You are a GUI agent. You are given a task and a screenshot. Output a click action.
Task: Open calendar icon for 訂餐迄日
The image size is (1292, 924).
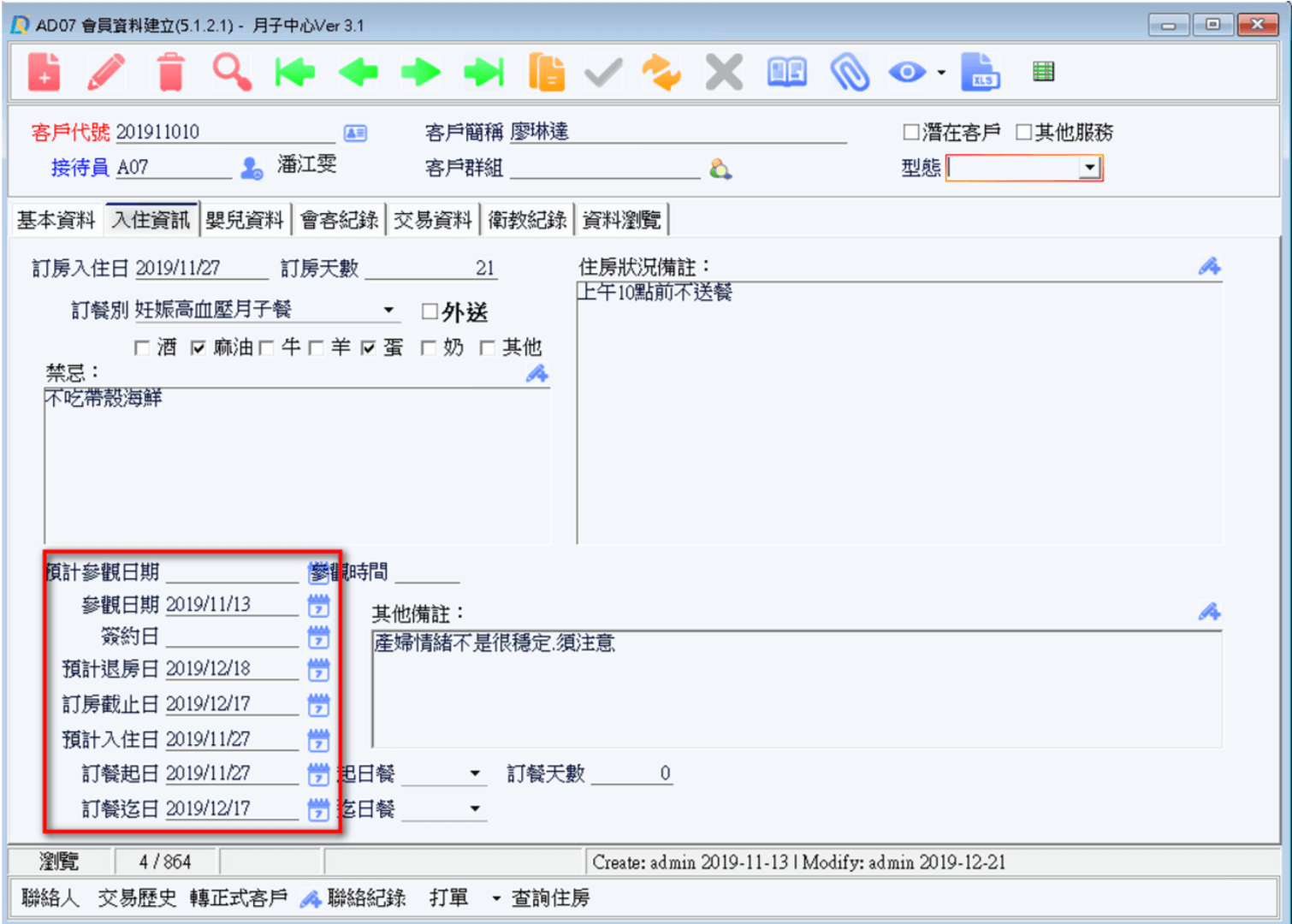coord(318,809)
